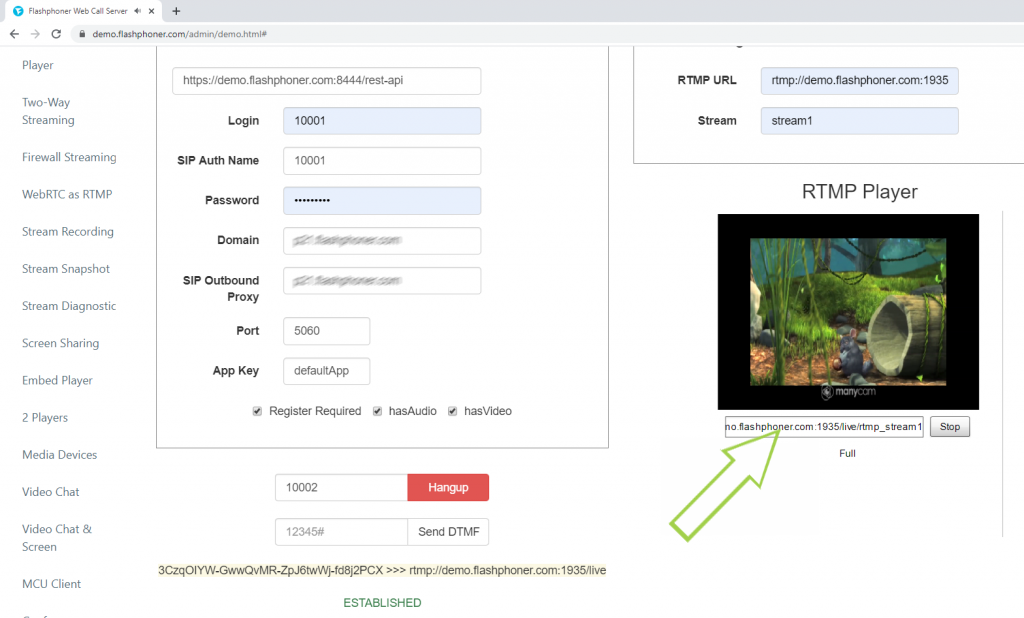Open 2 Players example
The image size is (1024, 618).
click(45, 418)
